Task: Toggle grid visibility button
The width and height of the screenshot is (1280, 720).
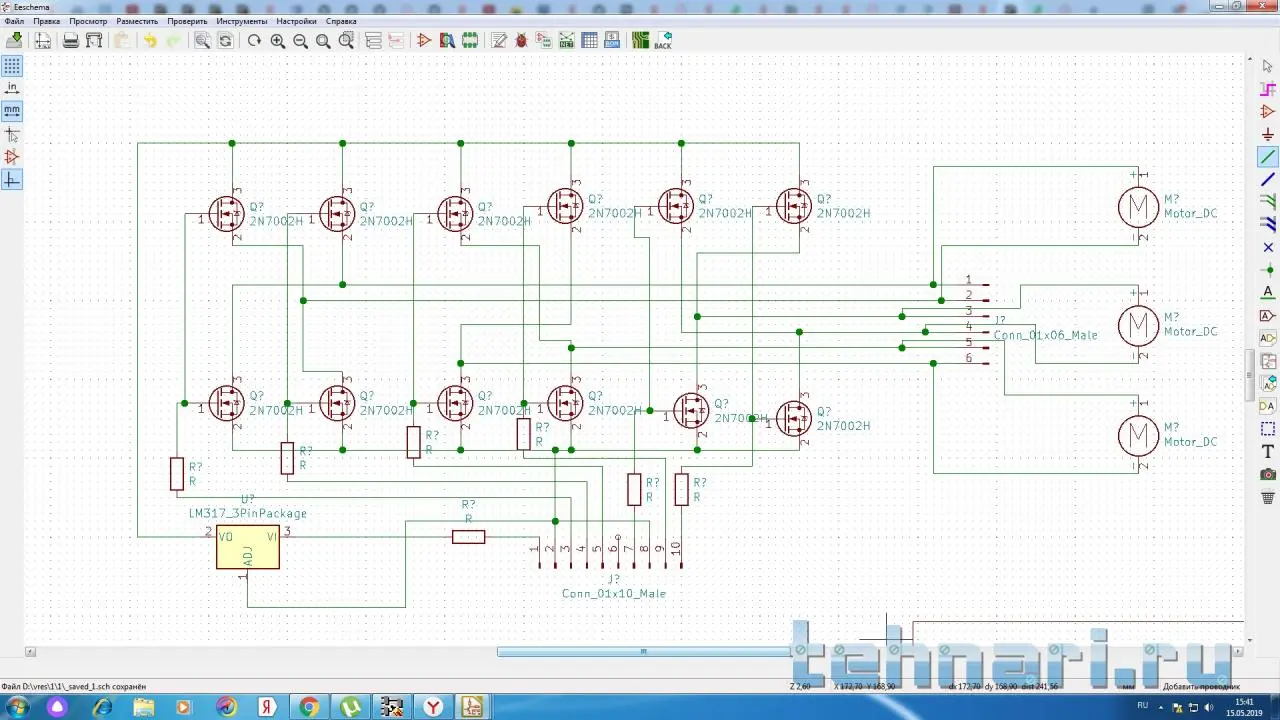Action: click(12, 66)
